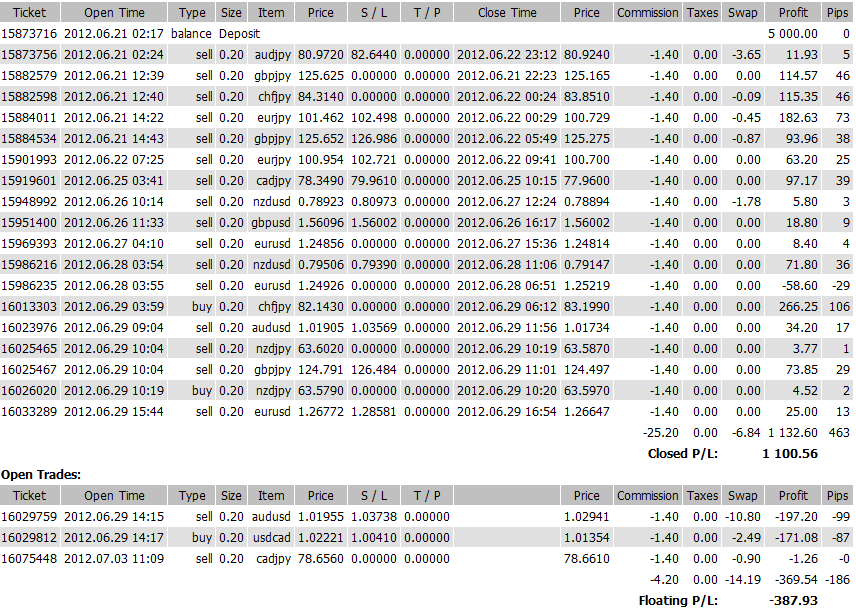Select ticket 15884011 eurjpy trade row
The width and height of the screenshot is (856, 614).
tap(29, 117)
